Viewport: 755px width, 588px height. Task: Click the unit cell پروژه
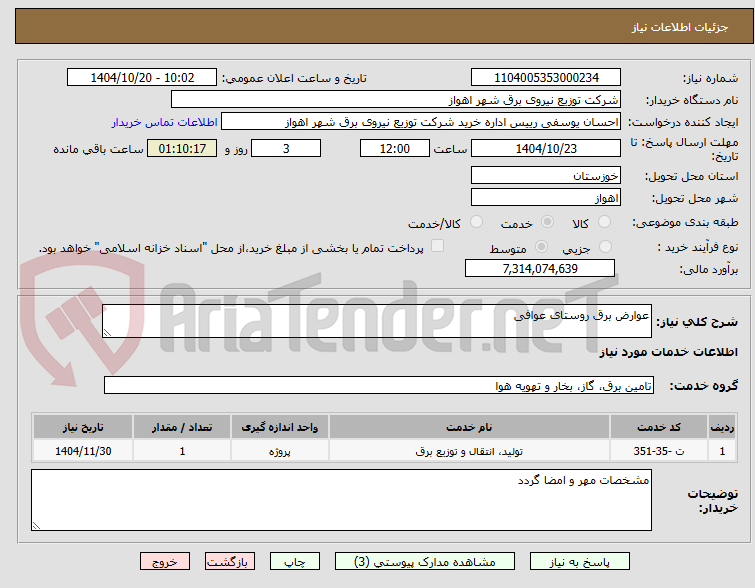click(x=280, y=451)
